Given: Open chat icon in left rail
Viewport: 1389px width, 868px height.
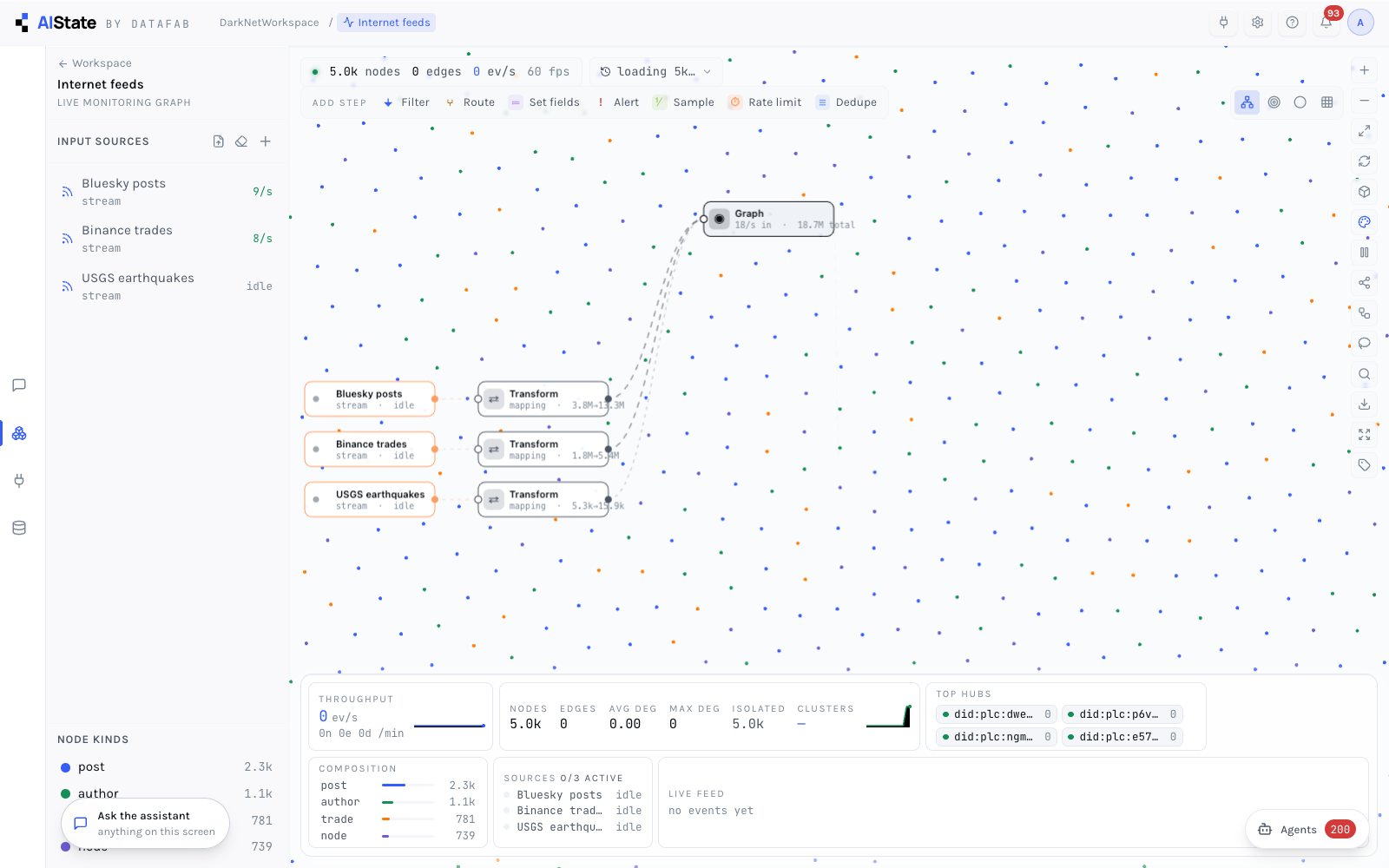Looking at the screenshot, I should coord(19,385).
